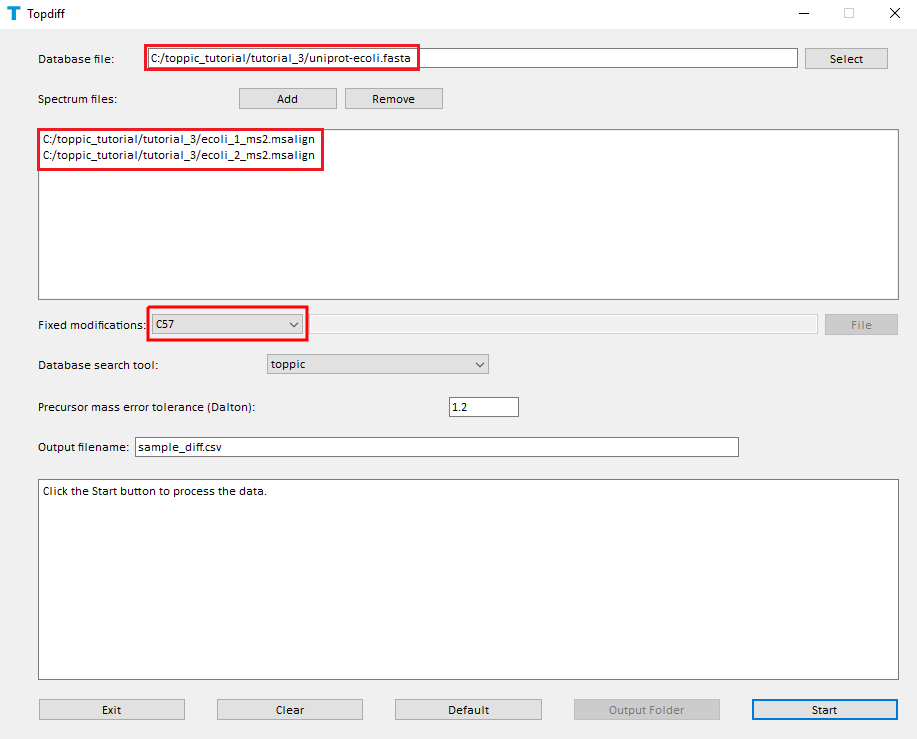
Task: Select ecoli_1_ms2.msalign in the spectrum list
Action: click(x=179, y=139)
